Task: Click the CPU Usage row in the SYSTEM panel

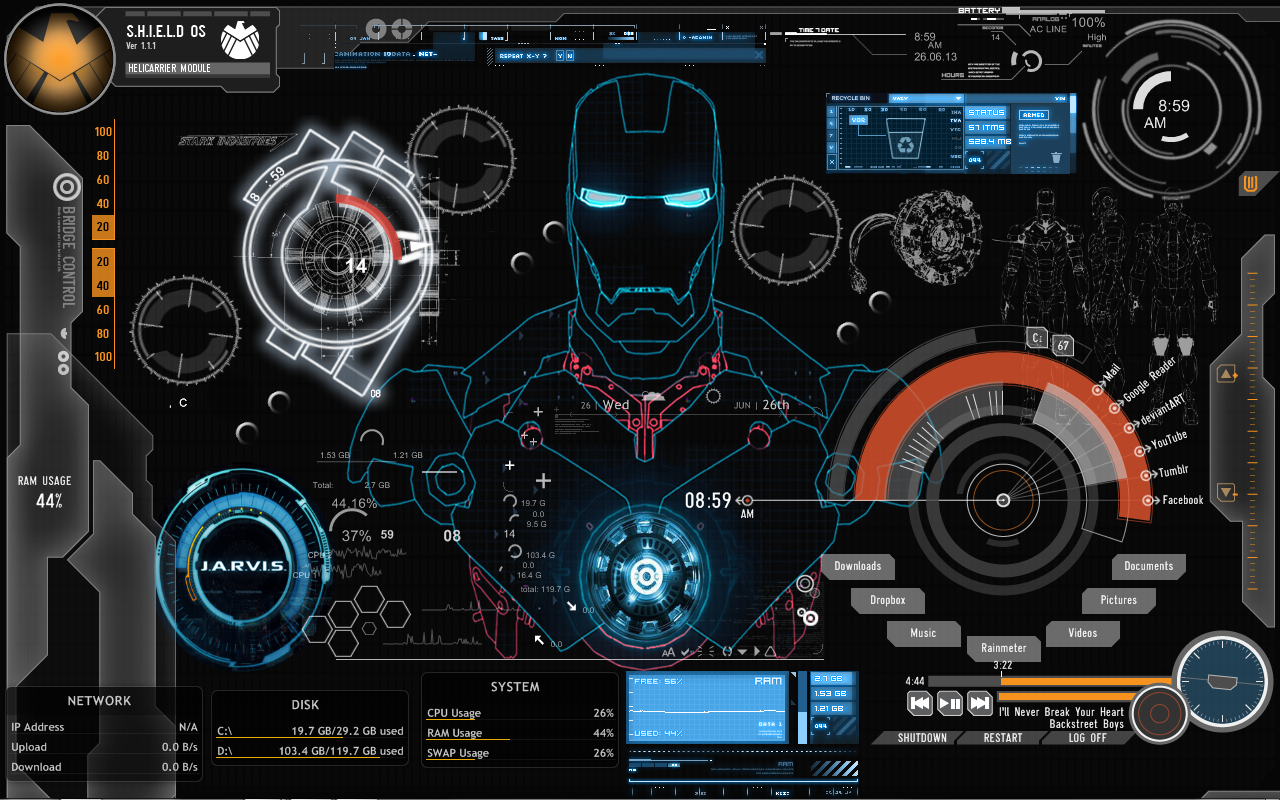Action: click(520, 713)
